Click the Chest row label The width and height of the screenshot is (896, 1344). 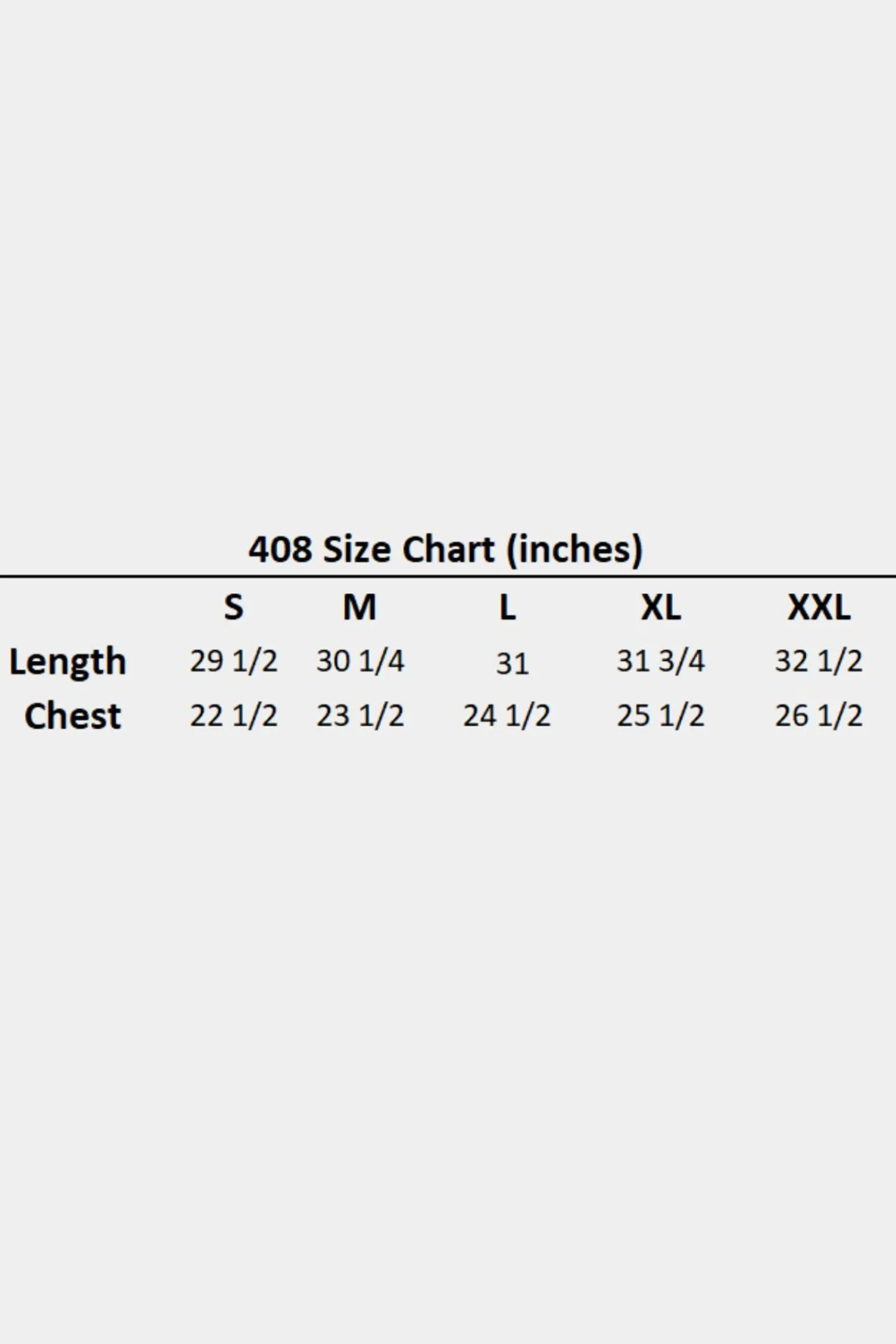pyautogui.click(x=73, y=716)
